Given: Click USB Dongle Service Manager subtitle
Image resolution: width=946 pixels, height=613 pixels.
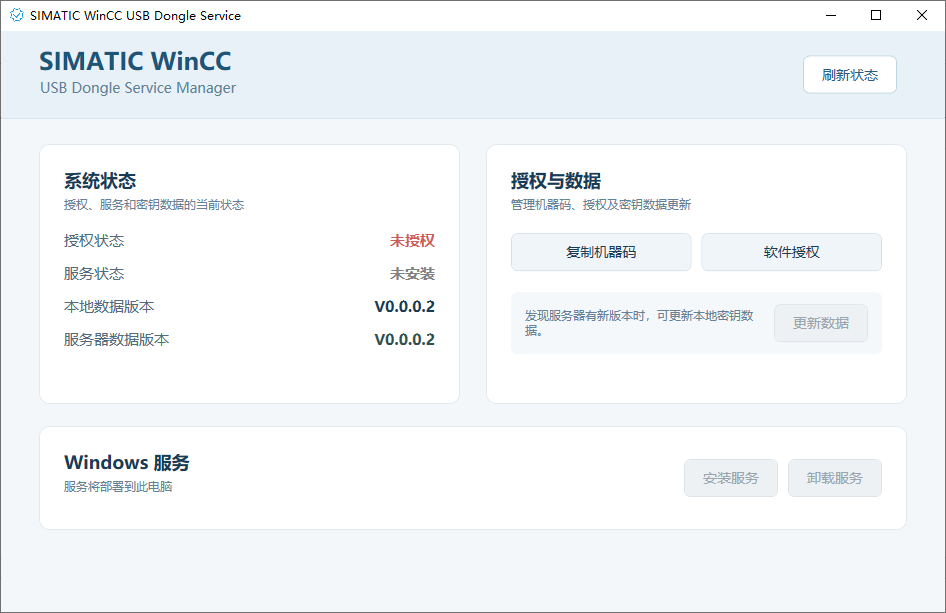Looking at the screenshot, I should (x=138, y=88).
